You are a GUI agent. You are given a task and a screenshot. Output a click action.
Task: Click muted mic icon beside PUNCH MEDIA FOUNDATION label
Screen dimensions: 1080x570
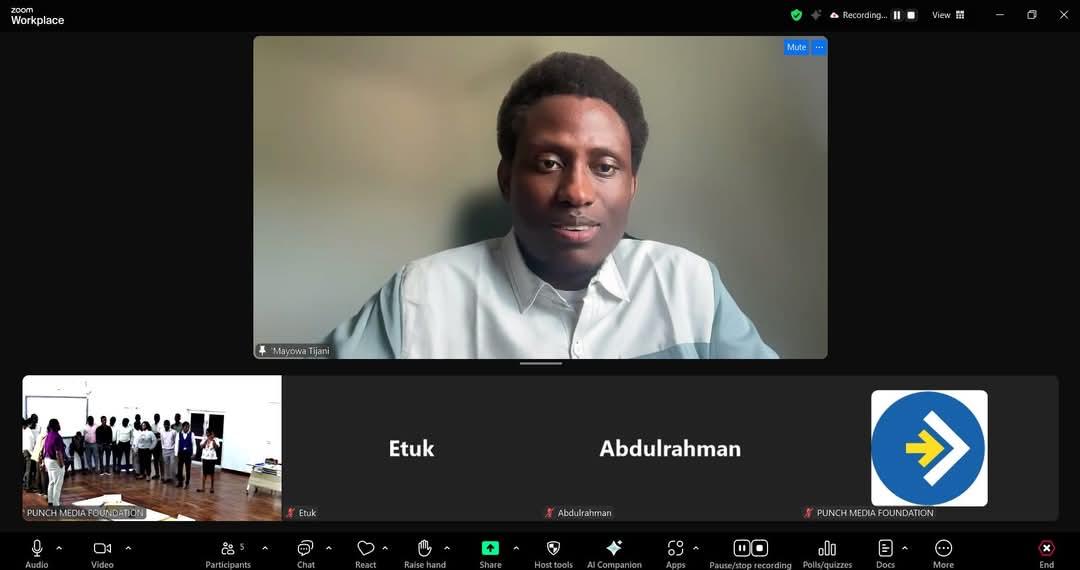pos(809,513)
